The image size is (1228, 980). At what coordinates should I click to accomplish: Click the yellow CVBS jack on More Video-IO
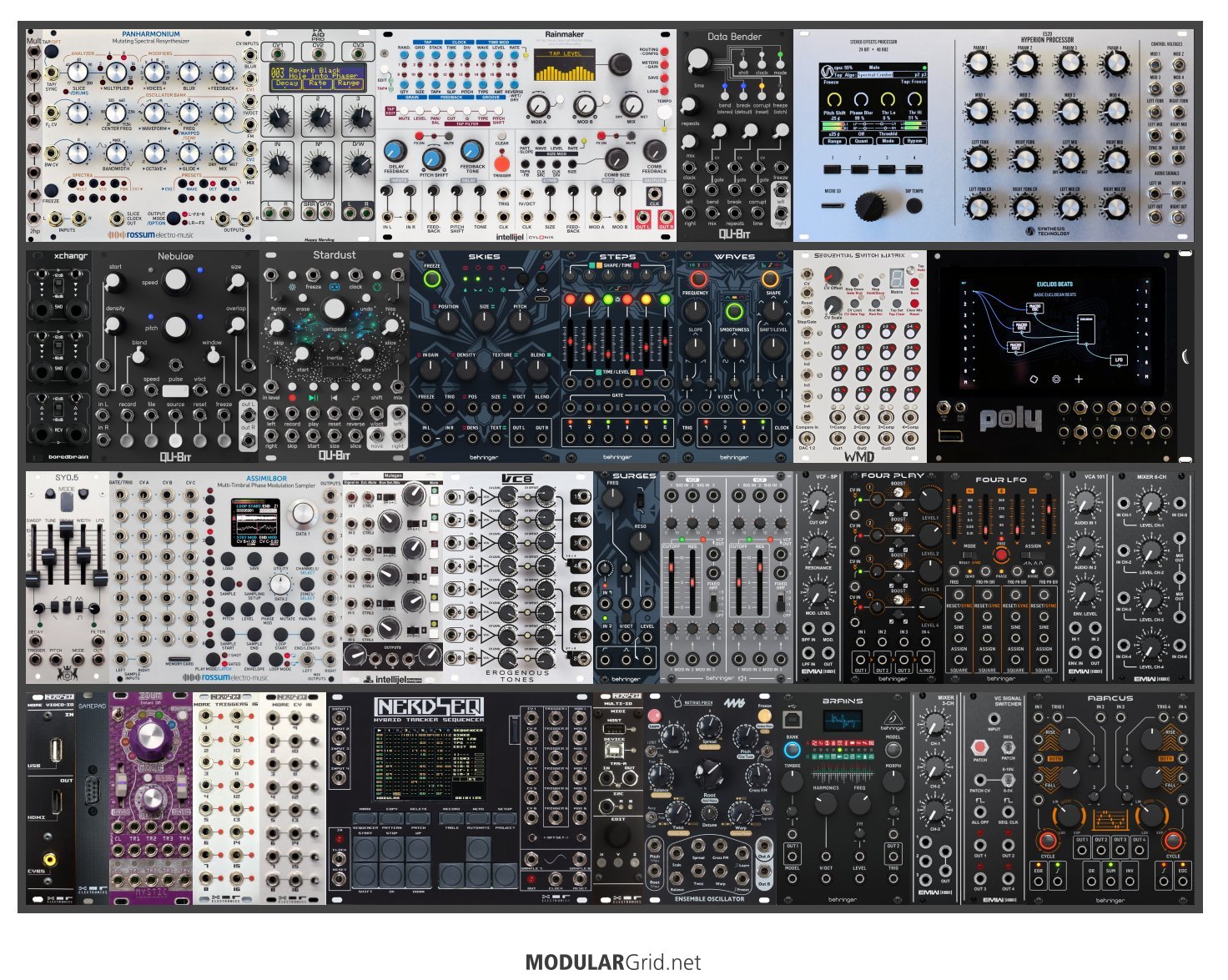[x=51, y=858]
